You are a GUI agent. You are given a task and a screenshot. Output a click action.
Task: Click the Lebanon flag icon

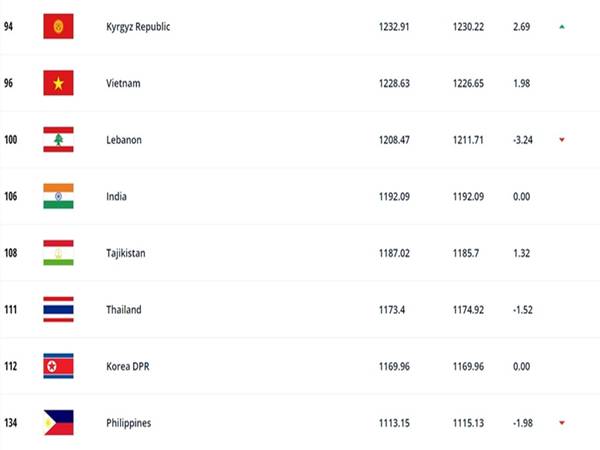point(58,140)
